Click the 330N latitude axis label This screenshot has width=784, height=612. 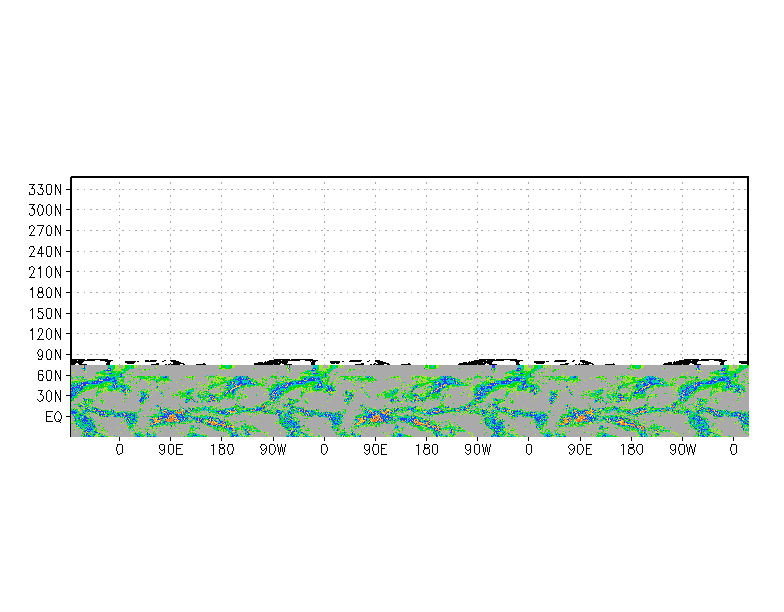coord(45,190)
